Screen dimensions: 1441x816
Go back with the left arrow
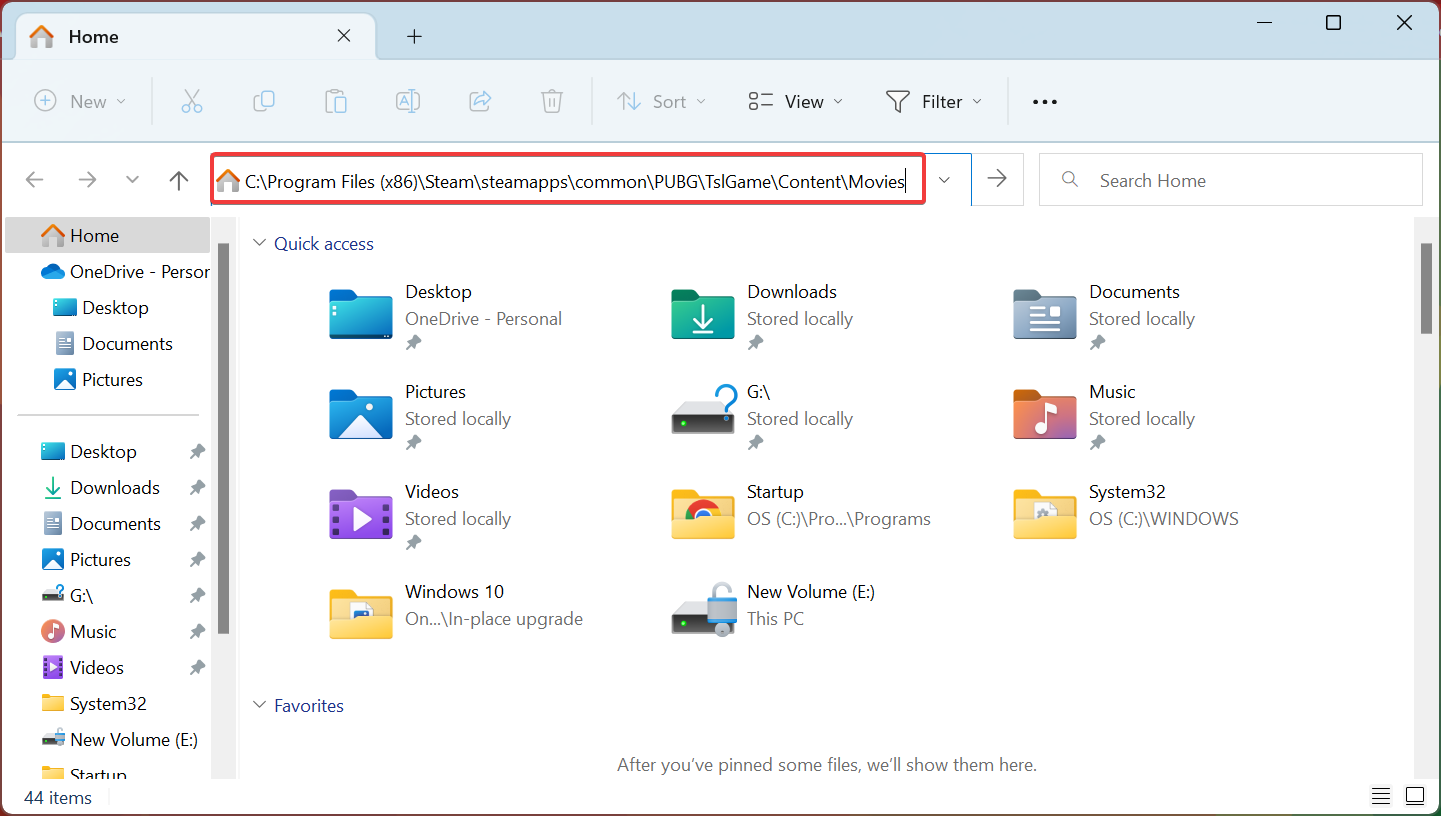pyautogui.click(x=35, y=180)
